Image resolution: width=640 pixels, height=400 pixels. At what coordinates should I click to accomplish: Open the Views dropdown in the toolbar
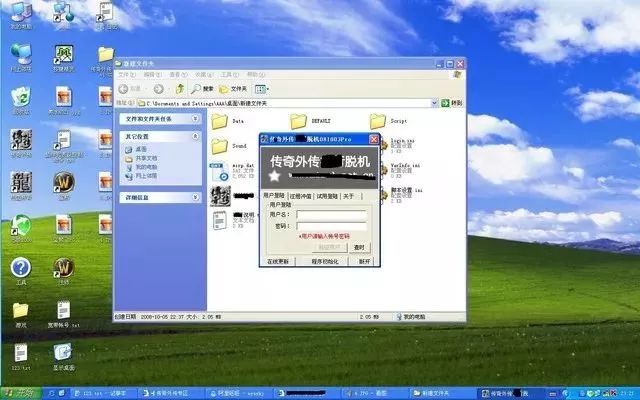click(262, 89)
